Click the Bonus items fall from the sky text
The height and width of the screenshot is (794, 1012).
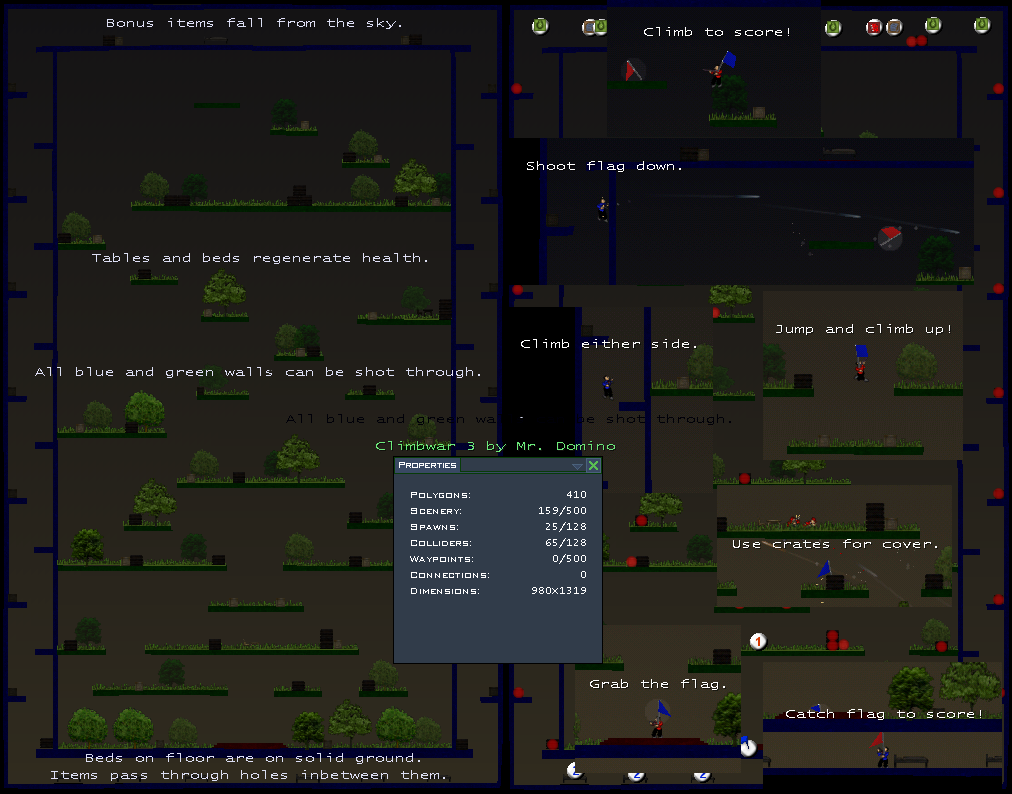pos(255,23)
